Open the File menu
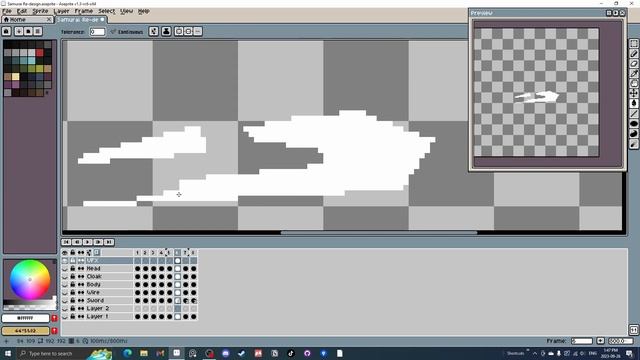Image resolution: width=640 pixels, height=360 pixels. 7,11
